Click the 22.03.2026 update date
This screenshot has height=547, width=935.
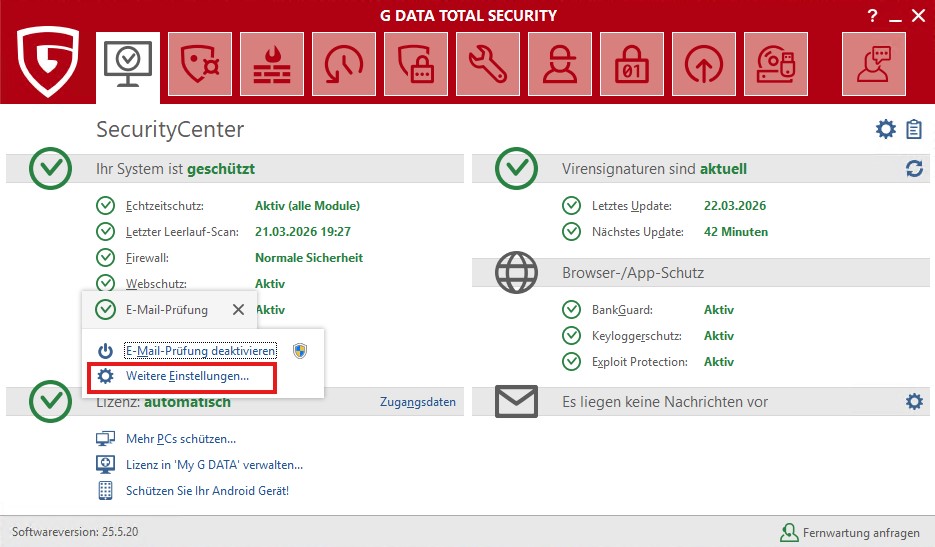(735, 206)
